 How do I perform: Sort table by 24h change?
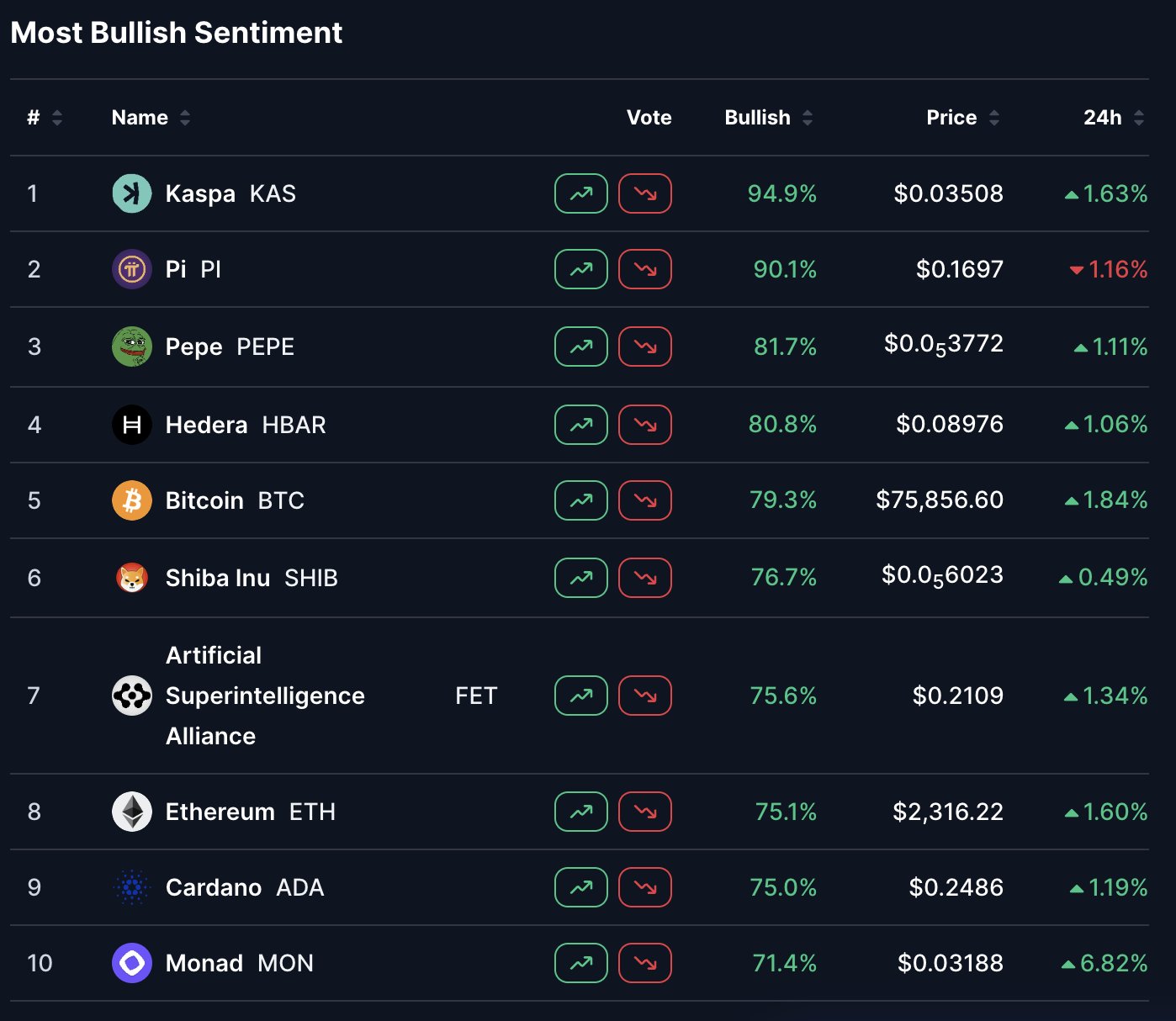point(1113,118)
